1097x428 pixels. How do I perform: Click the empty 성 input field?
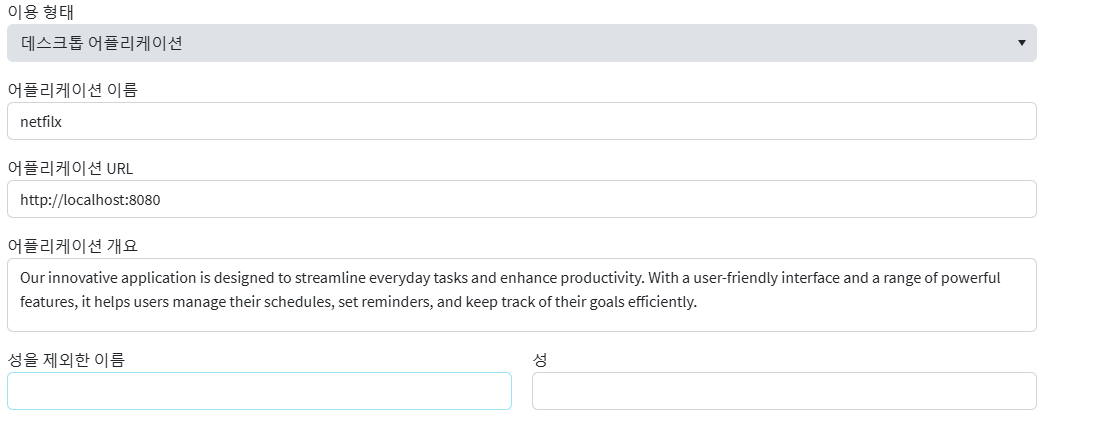[784, 391]
